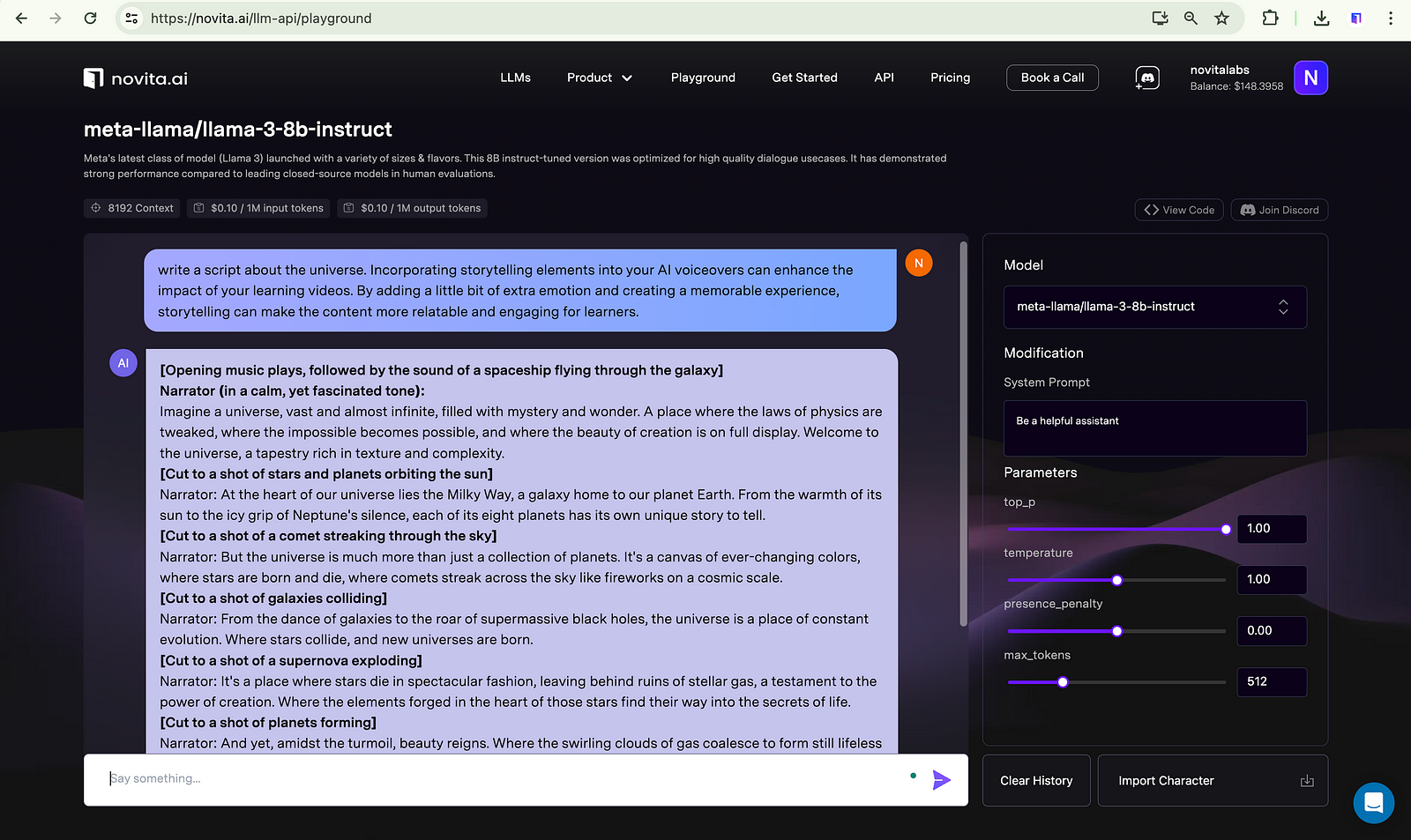
Task: Click the Join Discord button
Action: pyautogui.click(x=1280, y=210)
